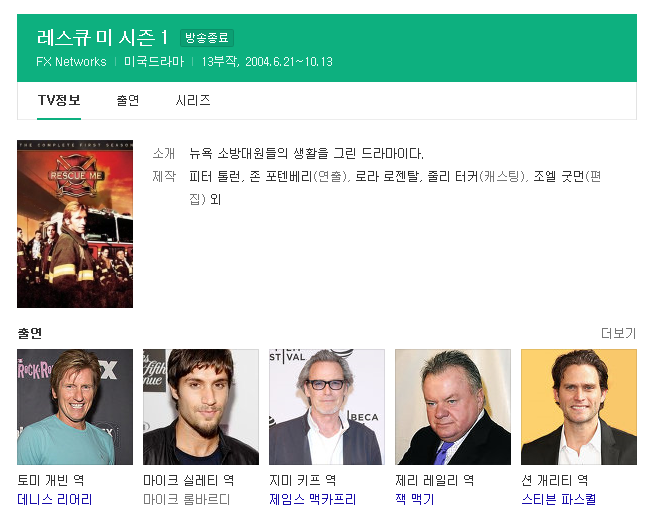This screenshot has width=654, height=522.
Task: Switch to the TV정보 tab
Action: (59, 100)
